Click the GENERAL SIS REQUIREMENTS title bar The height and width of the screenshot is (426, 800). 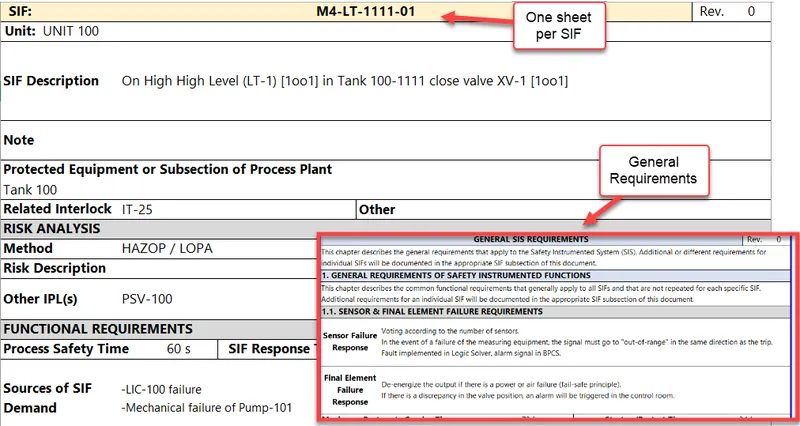530,240
